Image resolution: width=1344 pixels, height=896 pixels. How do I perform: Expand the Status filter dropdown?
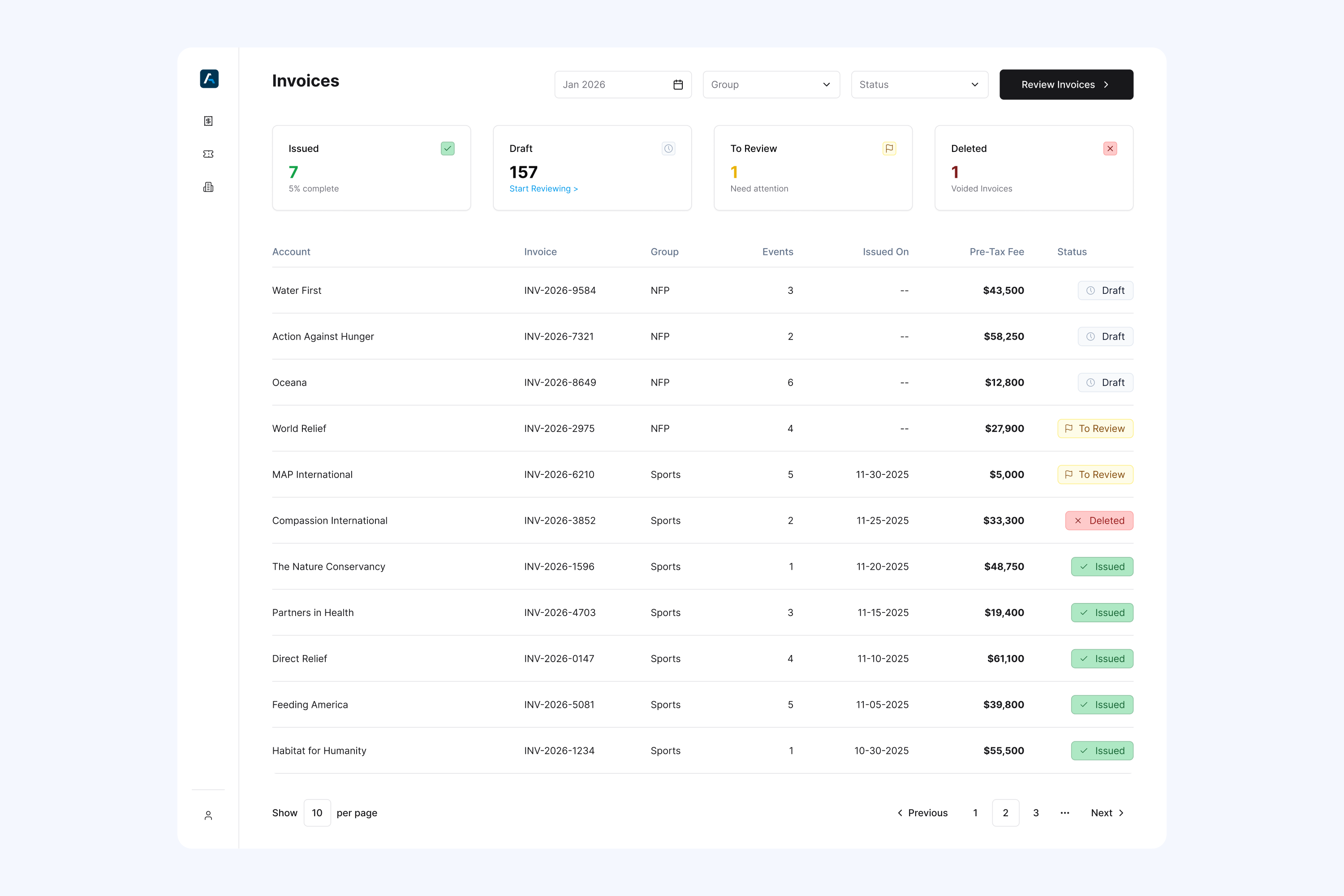919,85
